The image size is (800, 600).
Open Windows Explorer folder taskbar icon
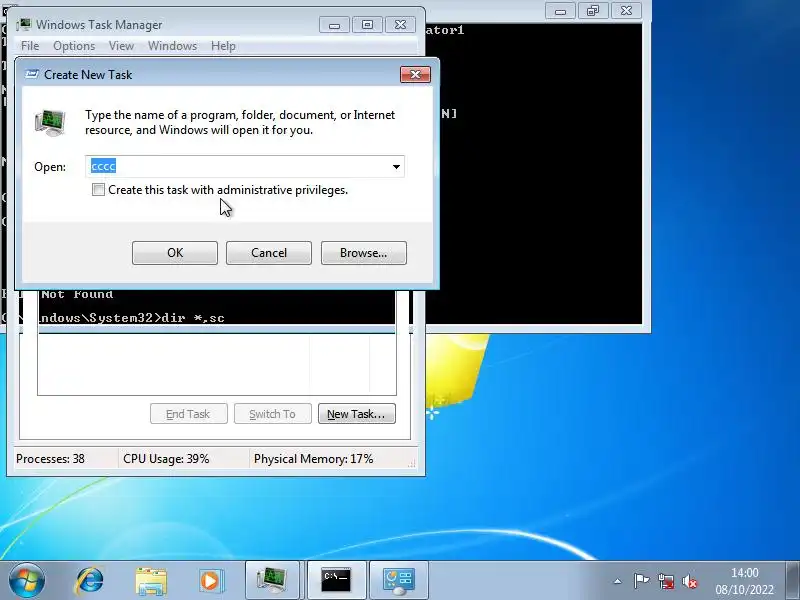point(151,581)
